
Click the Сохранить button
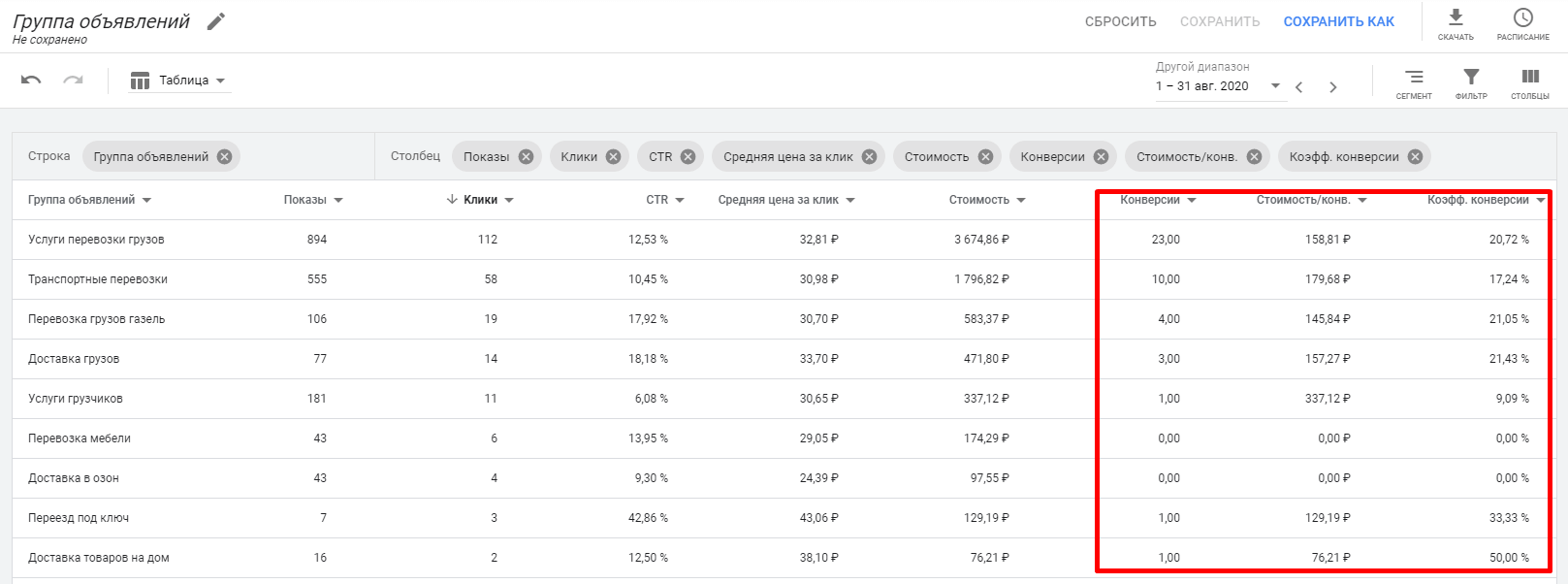click(1220, 21)
